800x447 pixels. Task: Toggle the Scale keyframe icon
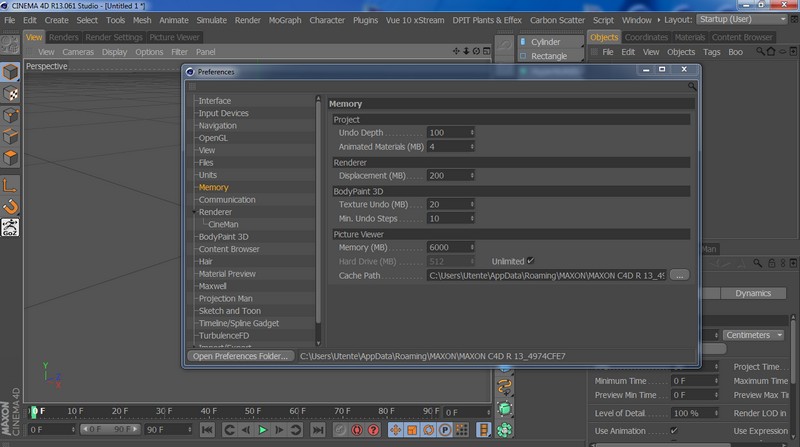[412, 430]
